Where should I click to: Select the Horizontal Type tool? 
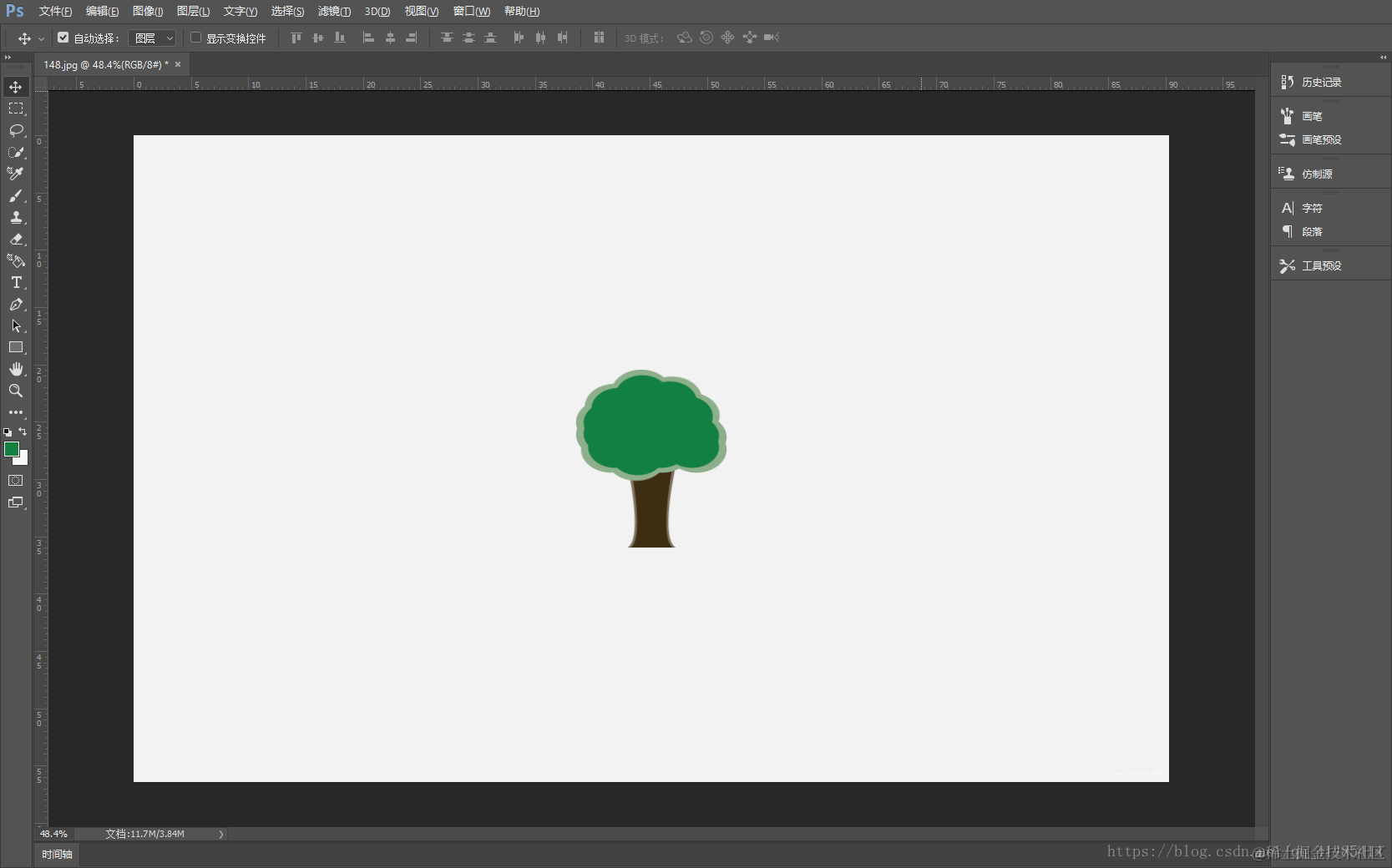16,282
